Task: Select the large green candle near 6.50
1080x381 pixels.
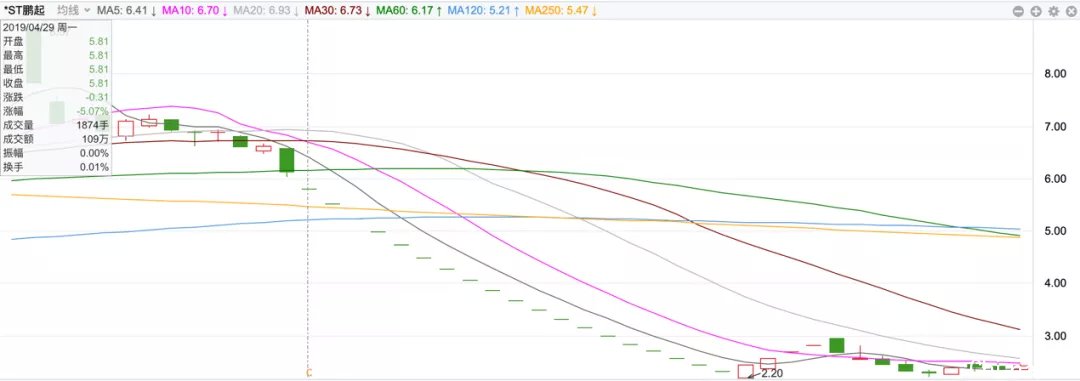Action: tap(287, 160)
